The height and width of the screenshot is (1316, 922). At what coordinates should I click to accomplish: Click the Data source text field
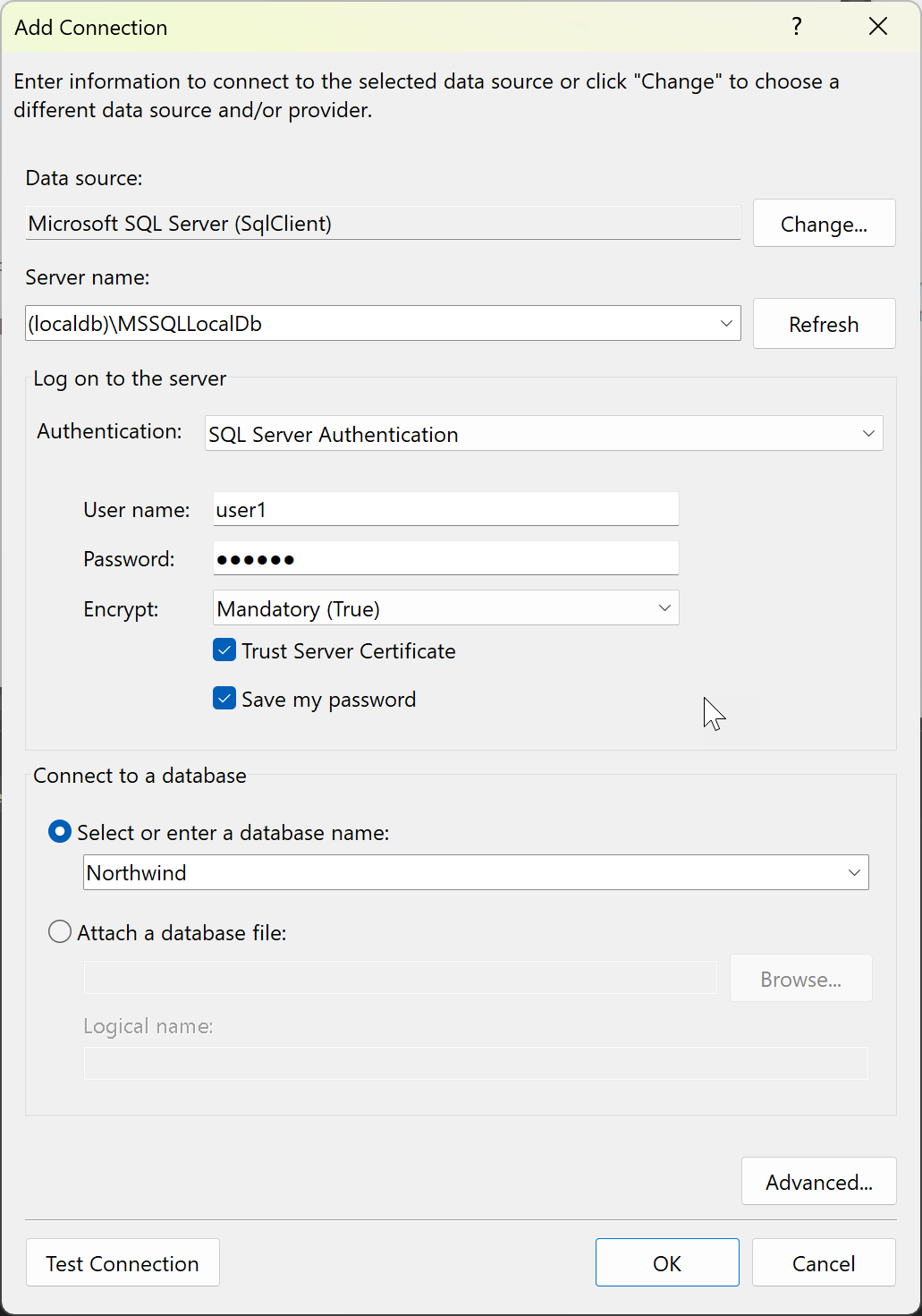coord(383,224)
